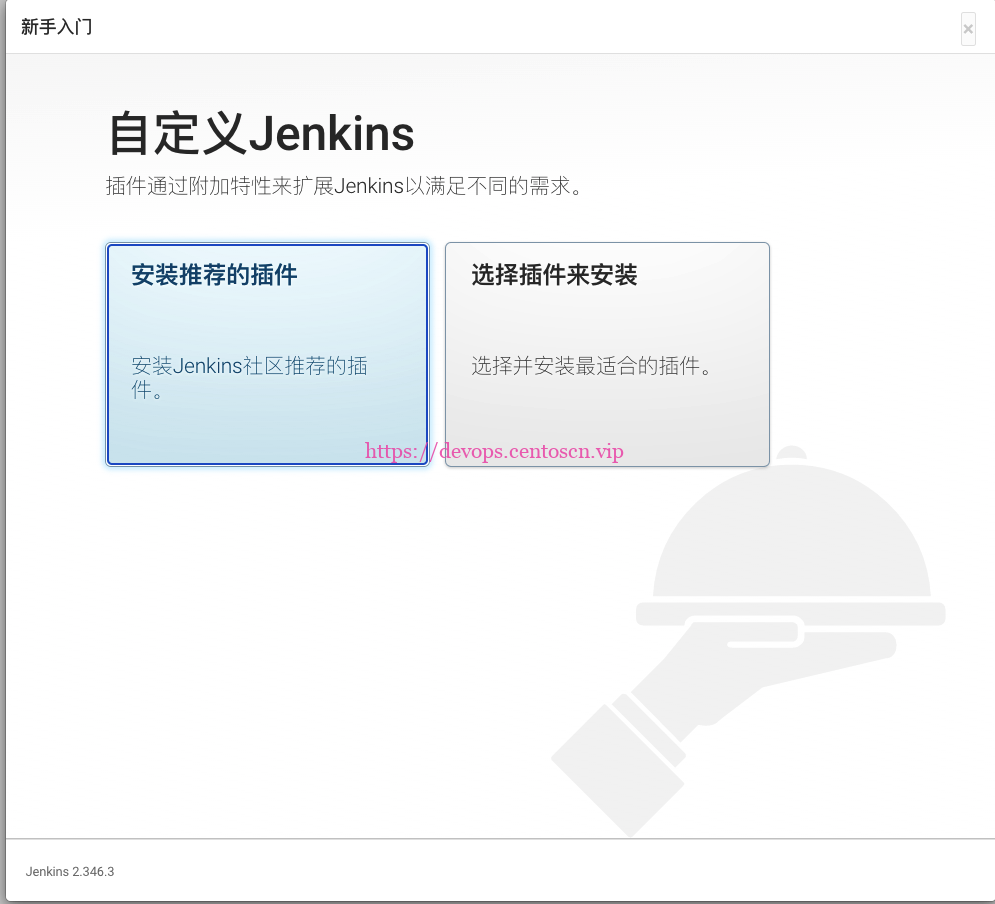Screen dimensions: 995x904
Task: Select the 选择插件来安装 card
Action: tap(607, 354)
